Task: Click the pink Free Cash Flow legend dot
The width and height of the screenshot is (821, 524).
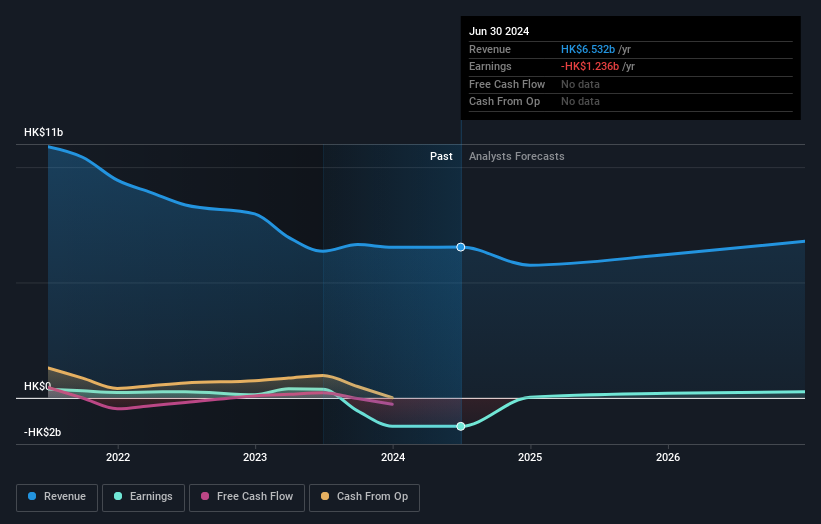Action: click(205, 496)
